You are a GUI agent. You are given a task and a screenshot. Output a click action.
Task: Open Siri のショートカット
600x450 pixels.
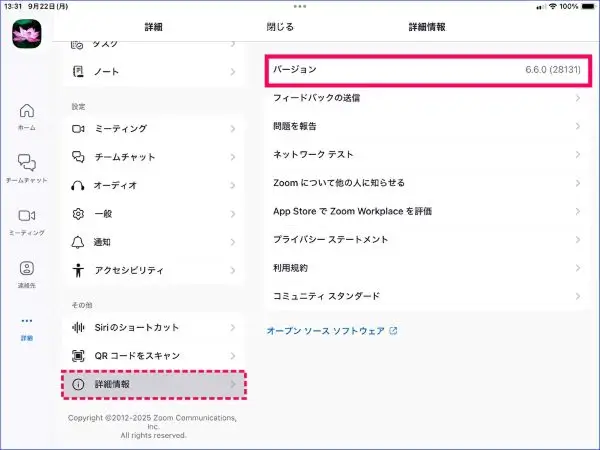point(153,327)
